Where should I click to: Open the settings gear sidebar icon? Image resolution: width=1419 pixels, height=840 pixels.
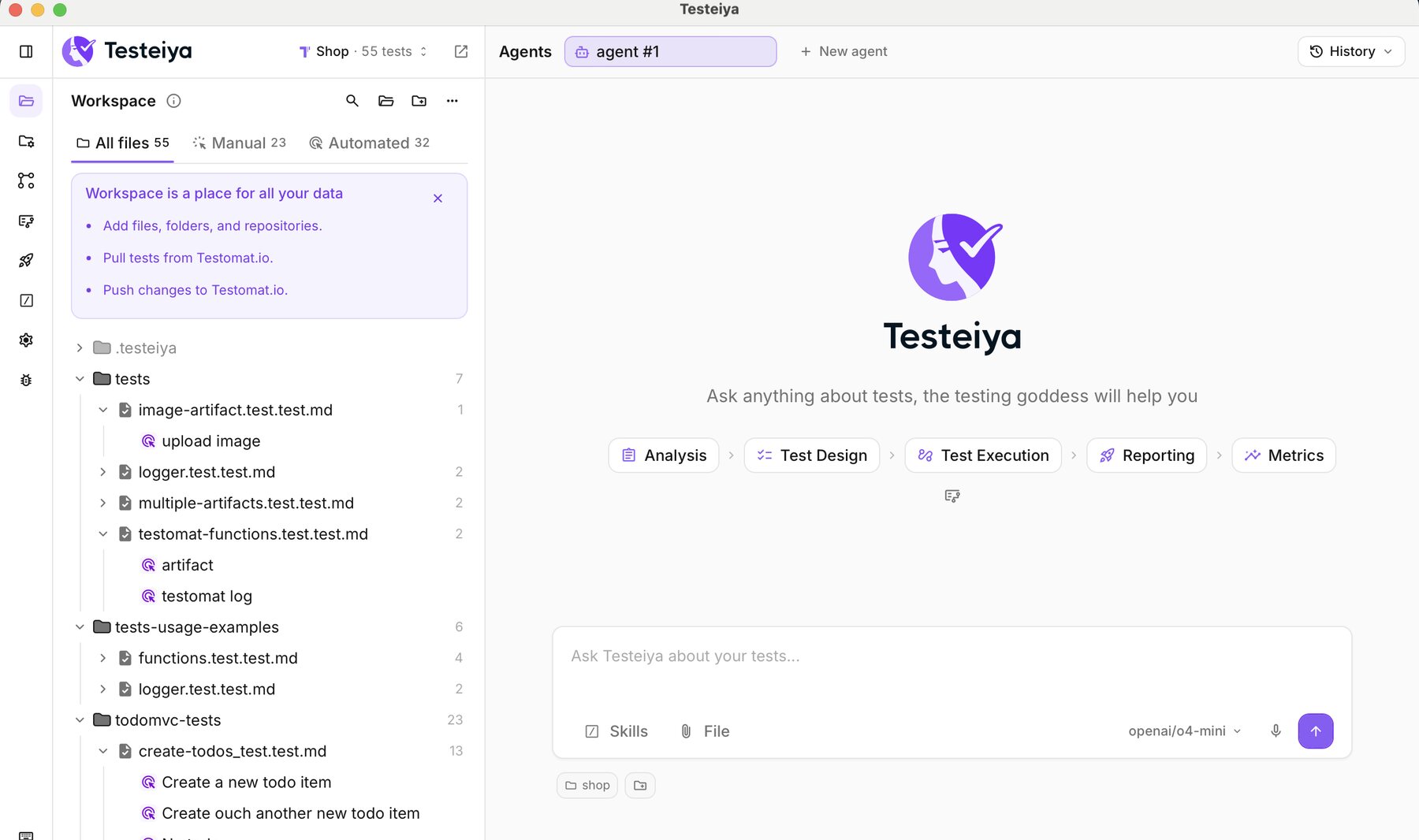point(26,340)
